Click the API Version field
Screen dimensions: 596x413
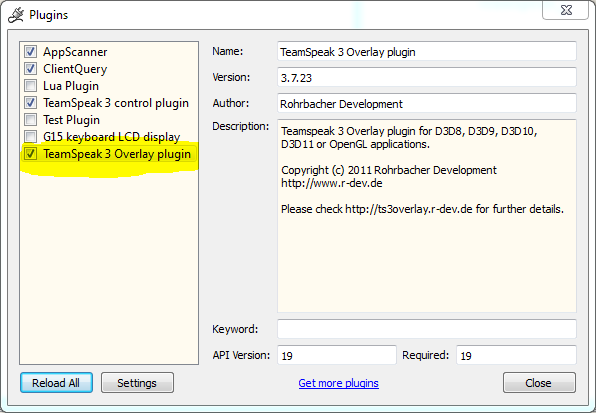(337, 355)
